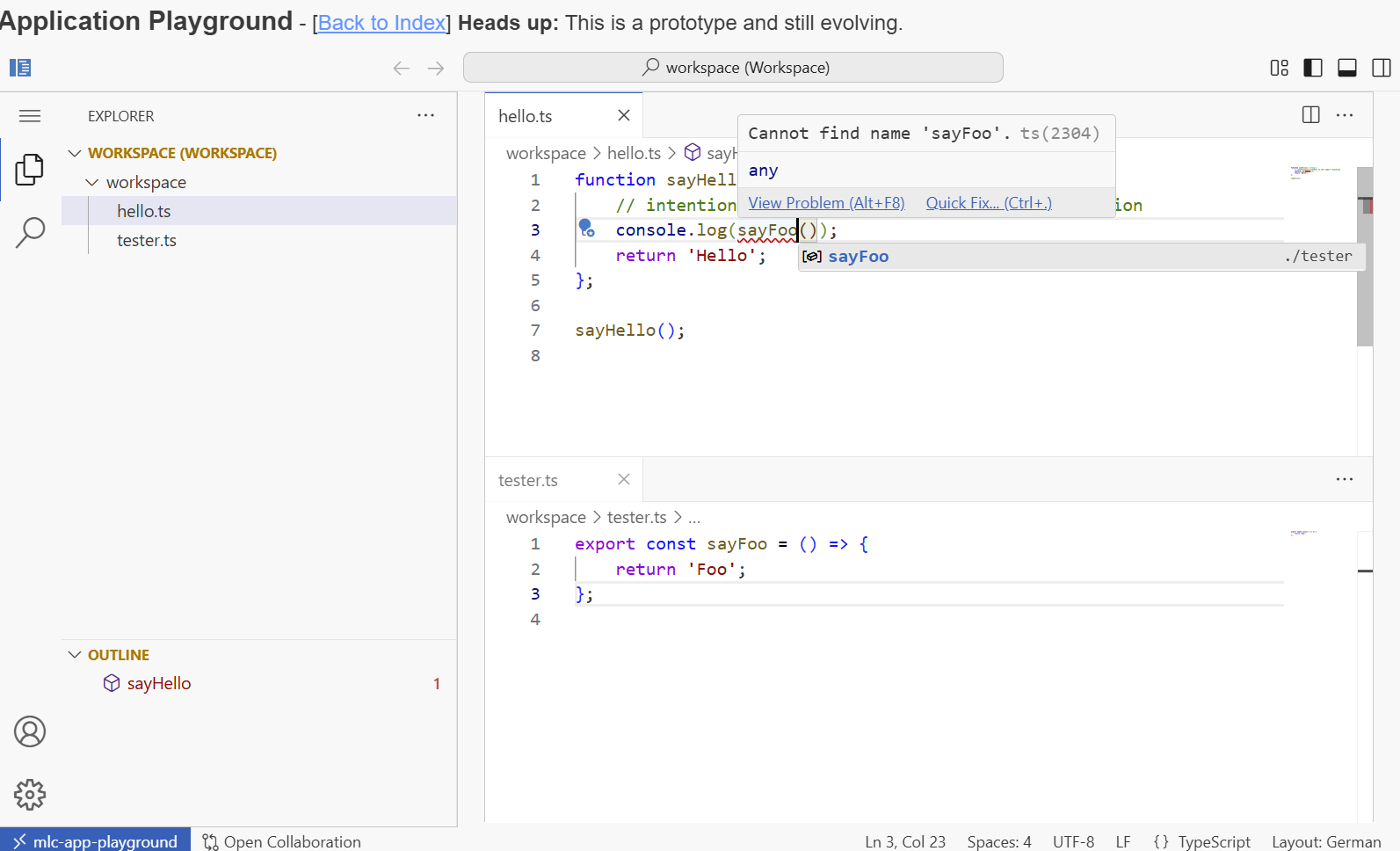Collapse the OUTLINE section
This screenshot has height=851, width=1400.
[x=76, y=655]
